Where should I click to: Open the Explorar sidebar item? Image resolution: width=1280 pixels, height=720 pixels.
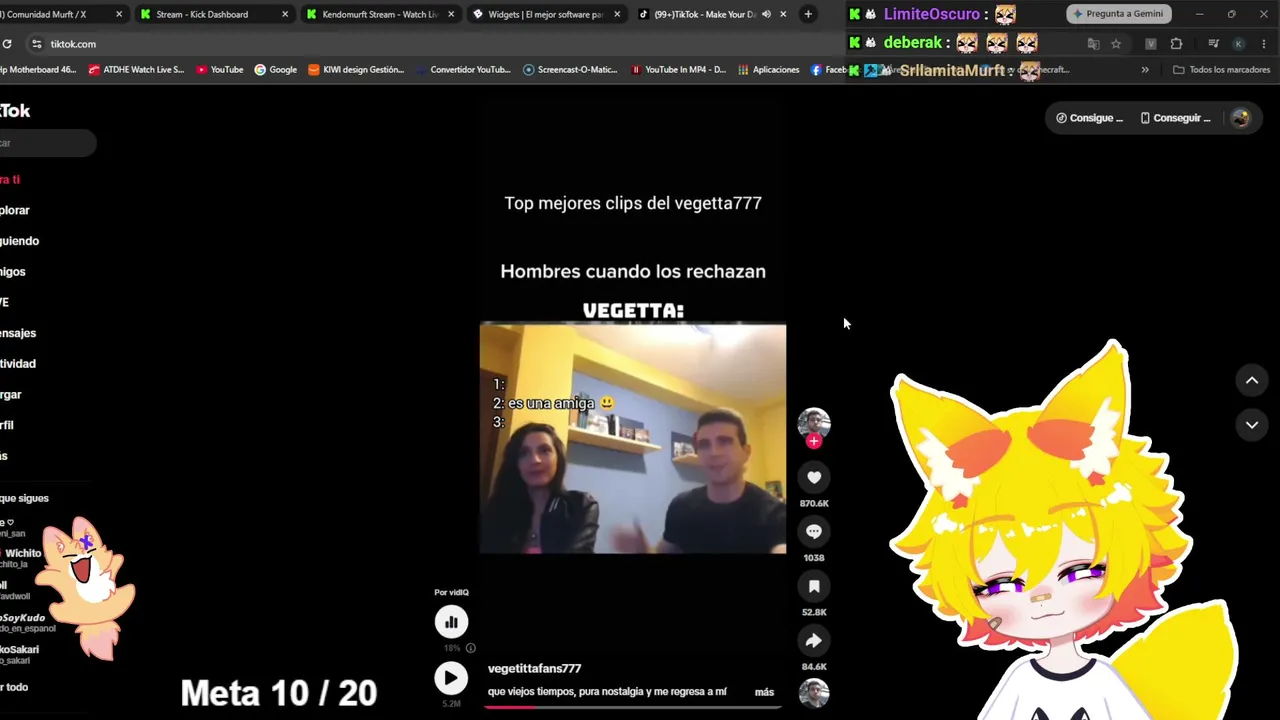(x=15, y=211)
